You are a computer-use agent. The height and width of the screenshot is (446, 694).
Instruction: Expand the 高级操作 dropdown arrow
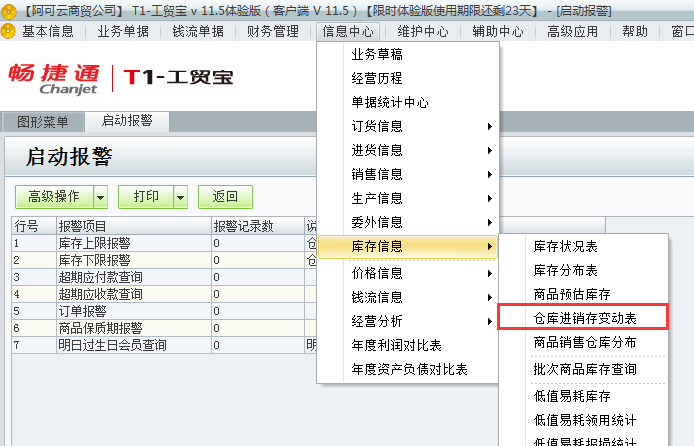pos(101,197)
